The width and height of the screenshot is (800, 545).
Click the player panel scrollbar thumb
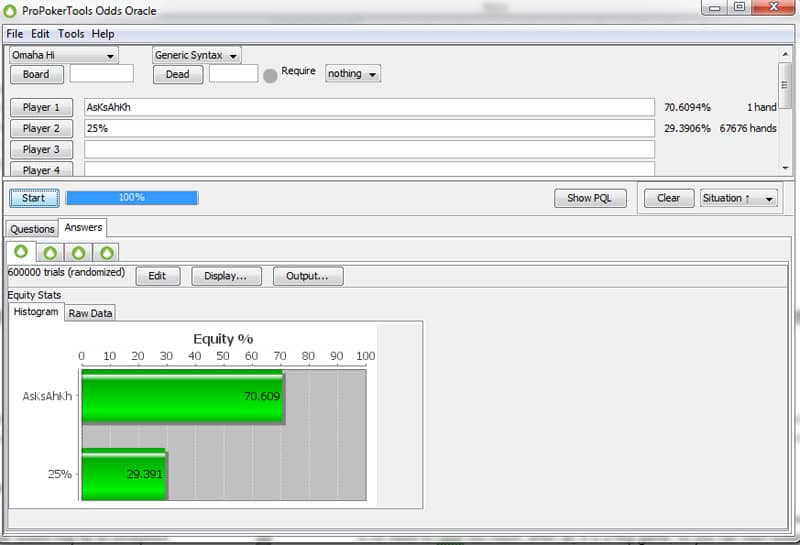785,85
